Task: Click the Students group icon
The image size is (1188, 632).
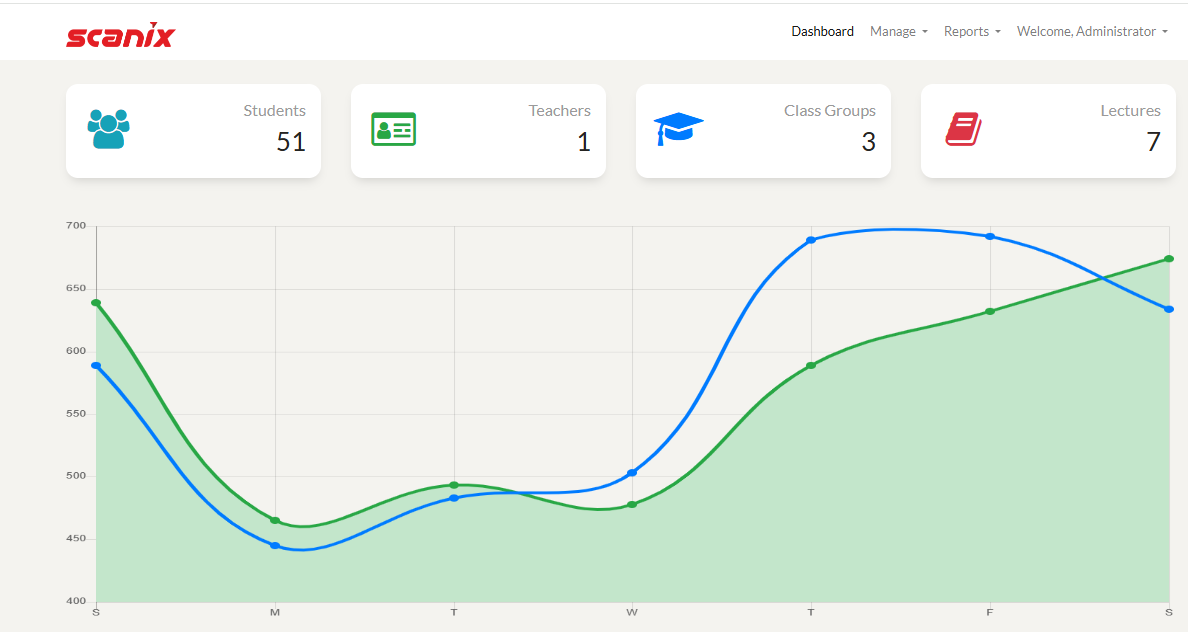Action: [108, 129]
